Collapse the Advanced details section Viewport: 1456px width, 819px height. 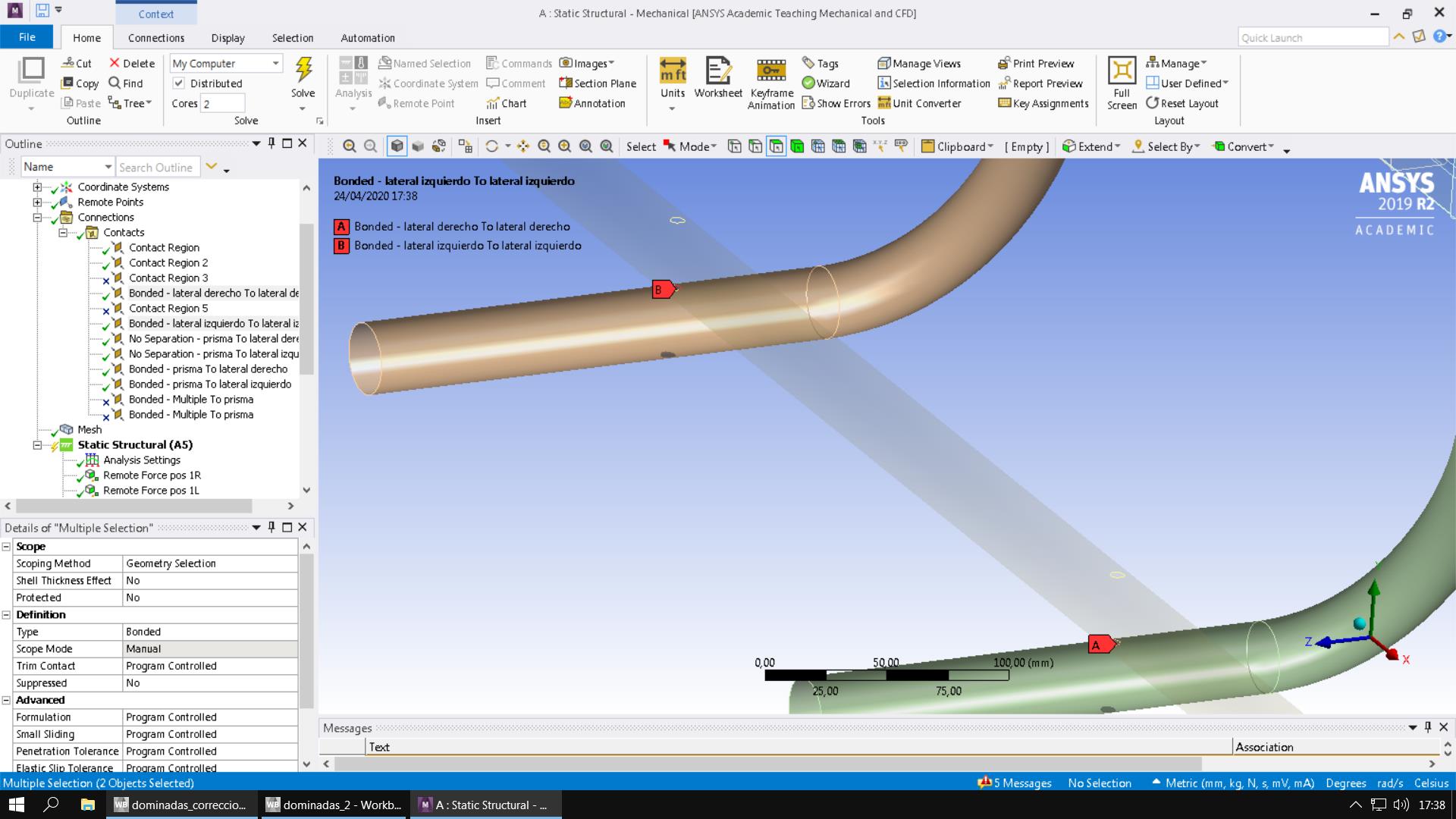(6, 701)
